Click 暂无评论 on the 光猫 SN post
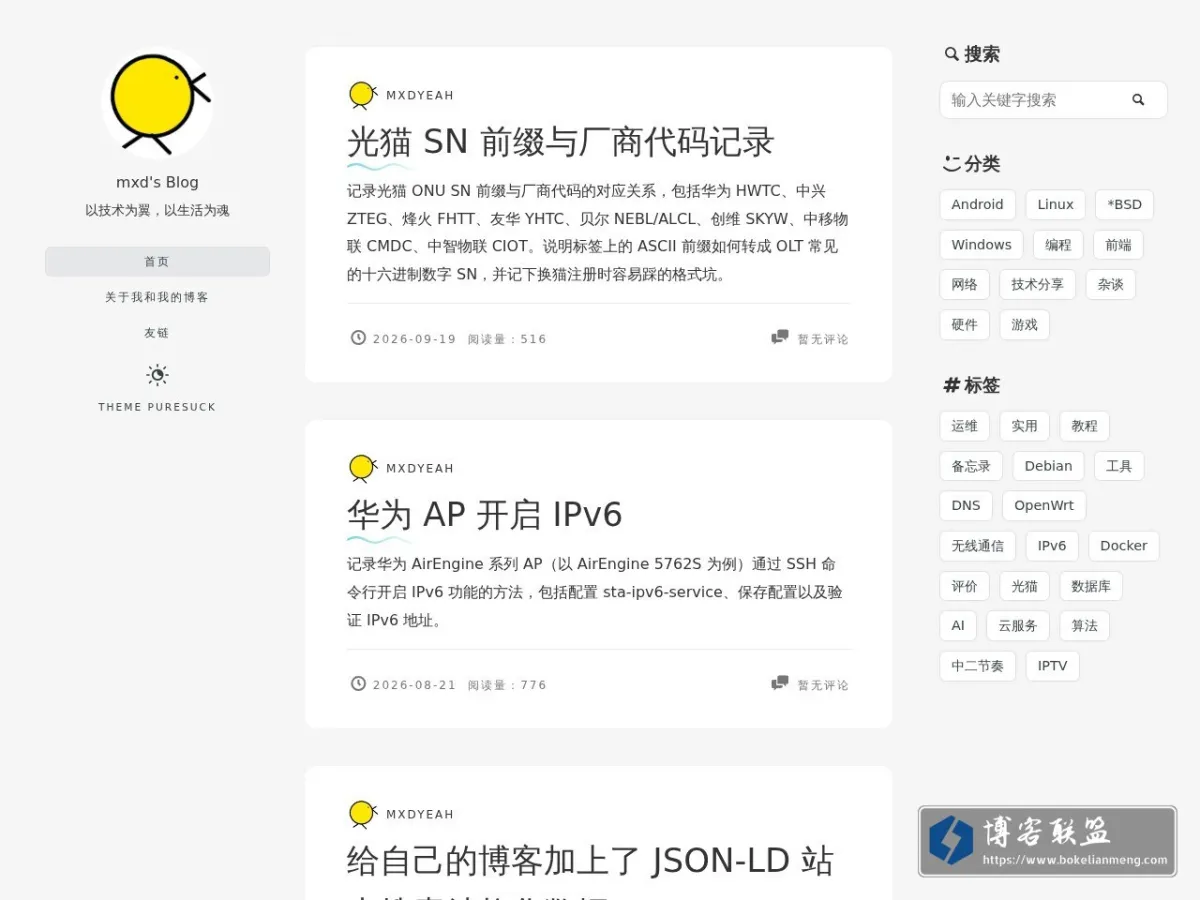Image resolution: width=1200 pixels, height=900 pixels. [823, 339]
